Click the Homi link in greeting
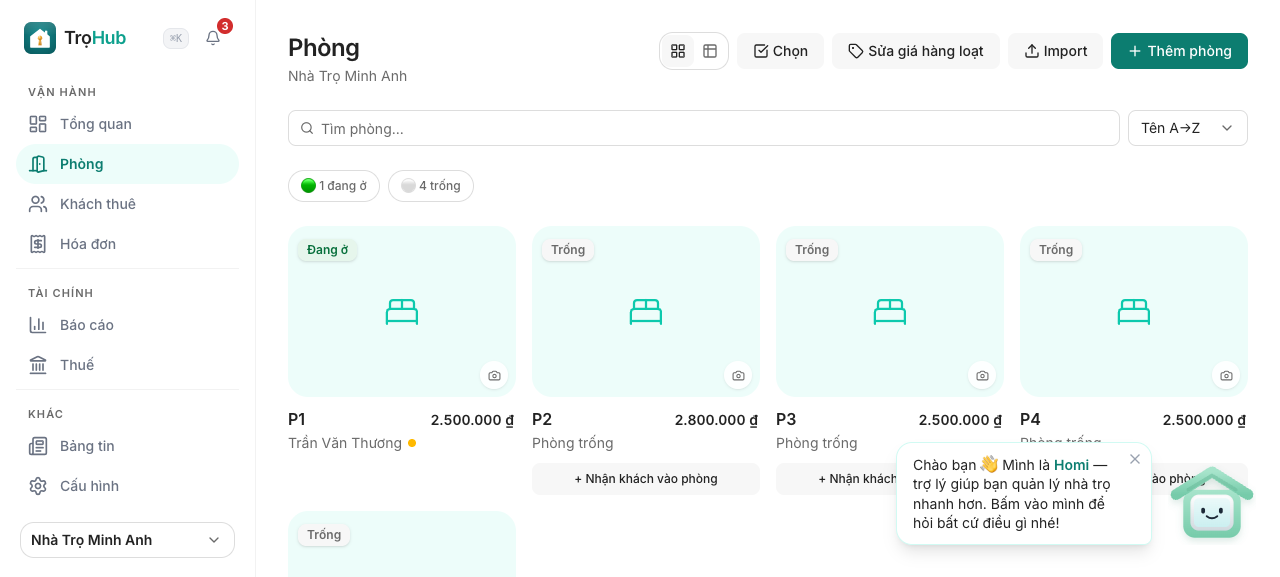This screenshot has height=577, width=1280. [x=1071, y=465]
